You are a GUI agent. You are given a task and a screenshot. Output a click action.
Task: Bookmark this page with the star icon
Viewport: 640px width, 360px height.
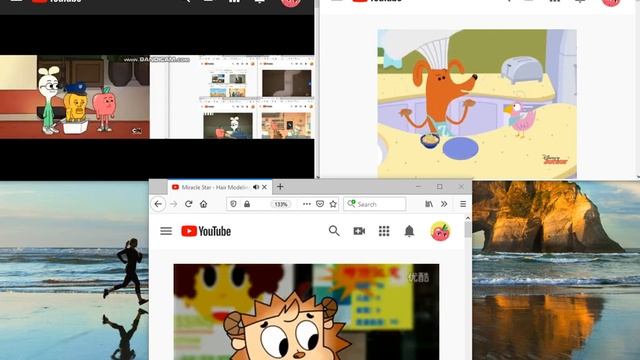333,204
